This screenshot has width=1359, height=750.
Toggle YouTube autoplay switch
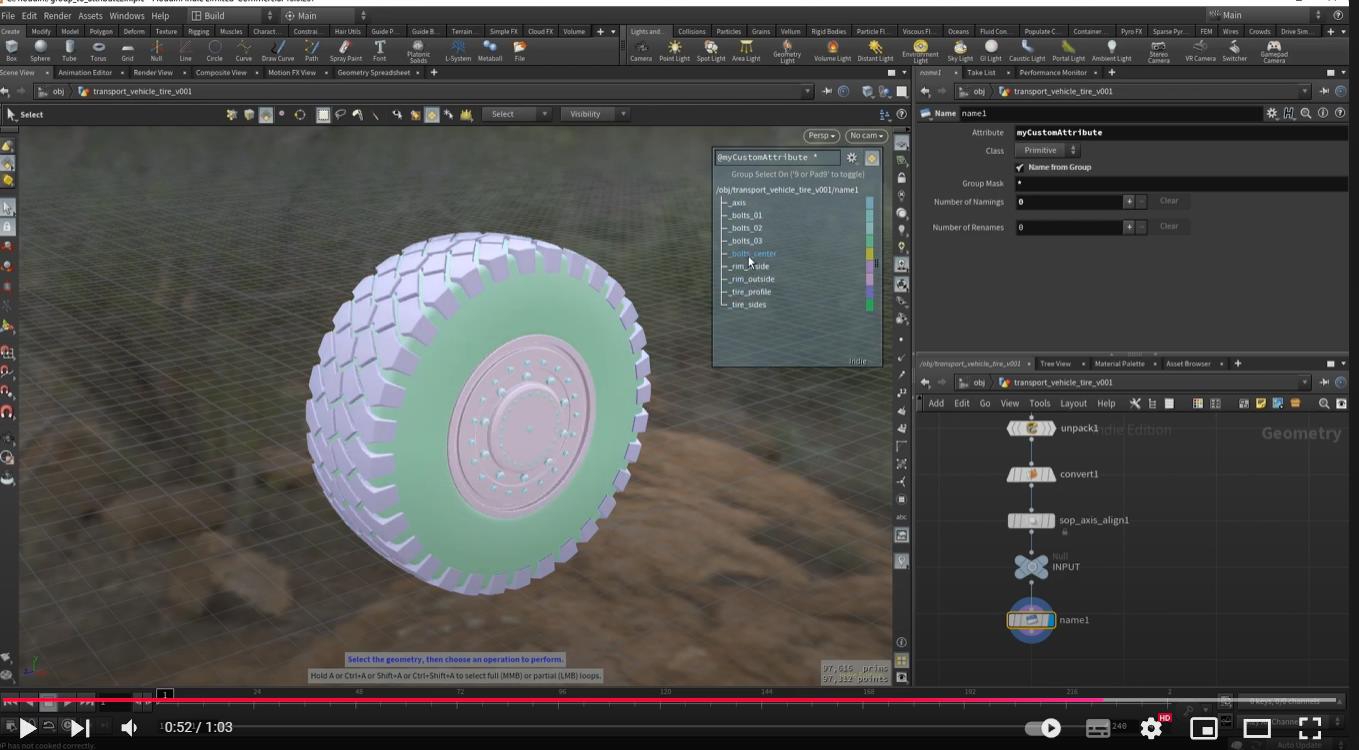1044,728
